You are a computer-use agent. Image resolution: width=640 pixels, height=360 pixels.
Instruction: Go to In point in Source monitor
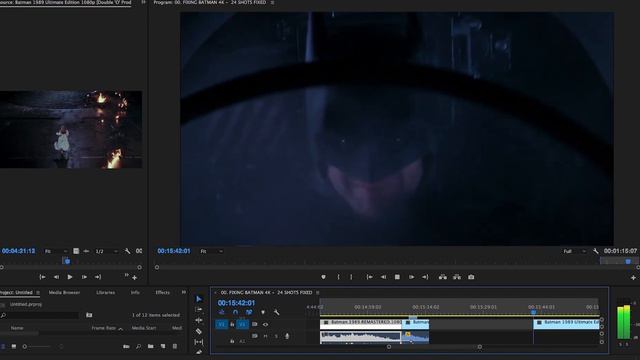(42, 277)
